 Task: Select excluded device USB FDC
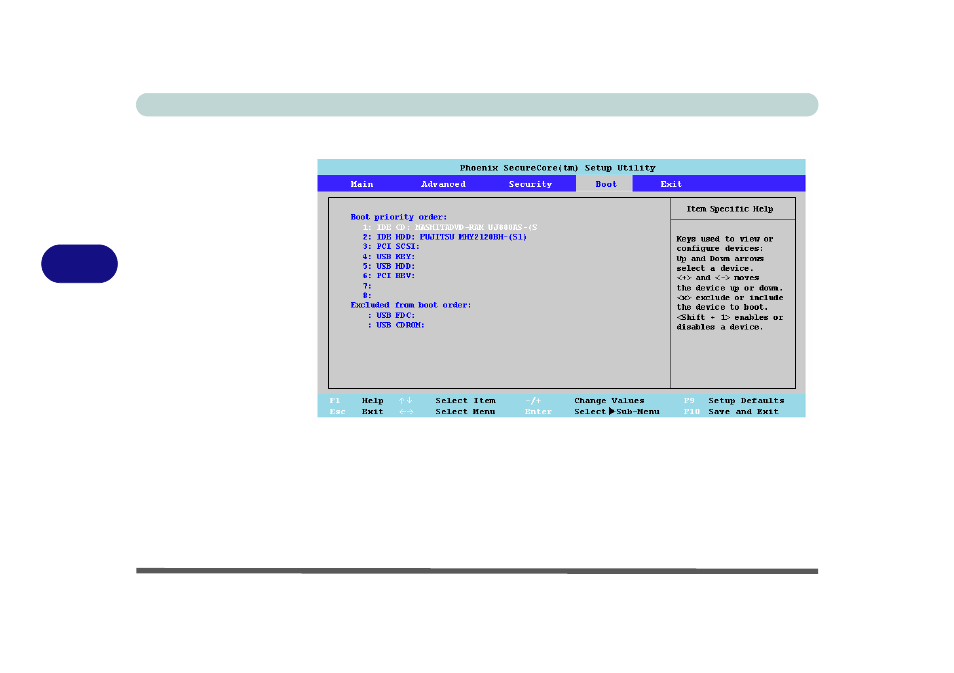click(391, 315)
